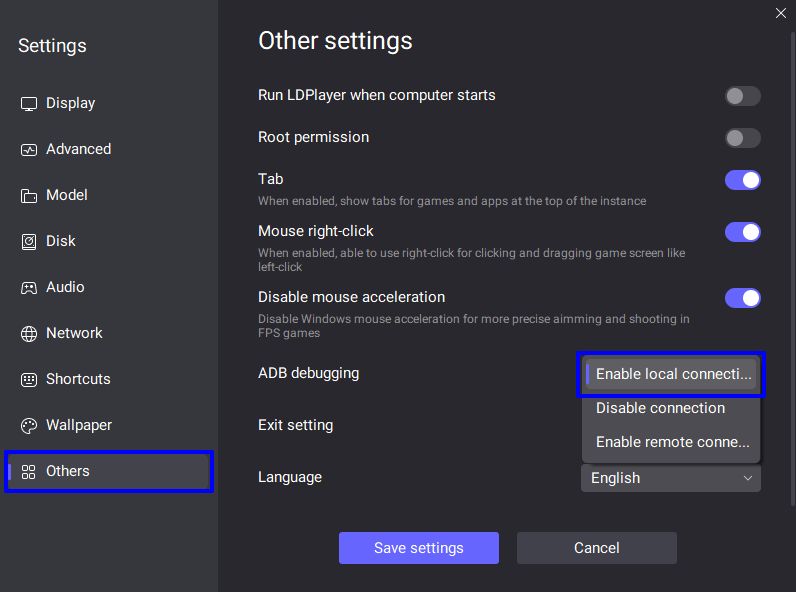The width and height of the screenshot is (796, 592).
Task: Select the Others settings tab
Action: click(x=109, y=471)
